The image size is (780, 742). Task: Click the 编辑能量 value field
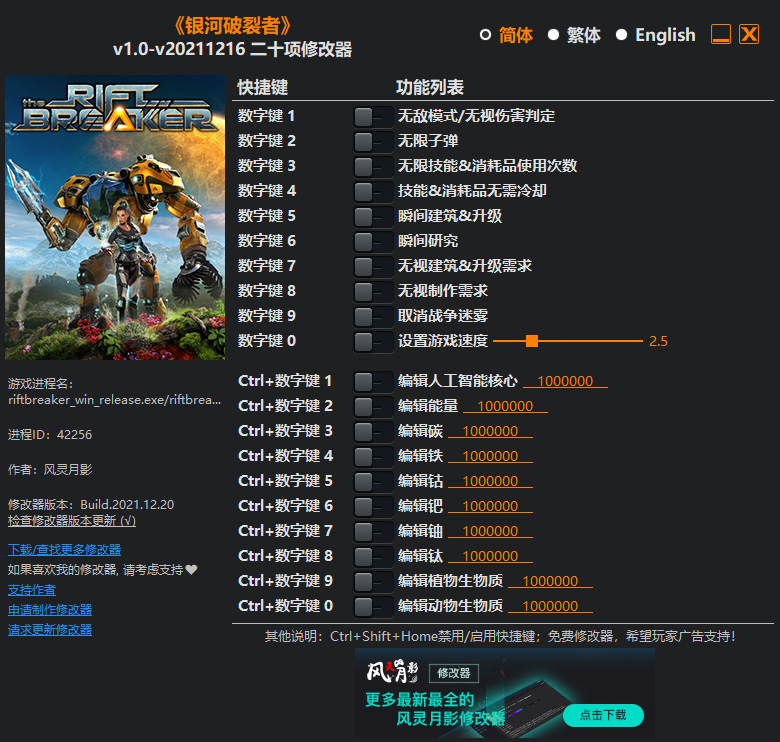point(505,406)
